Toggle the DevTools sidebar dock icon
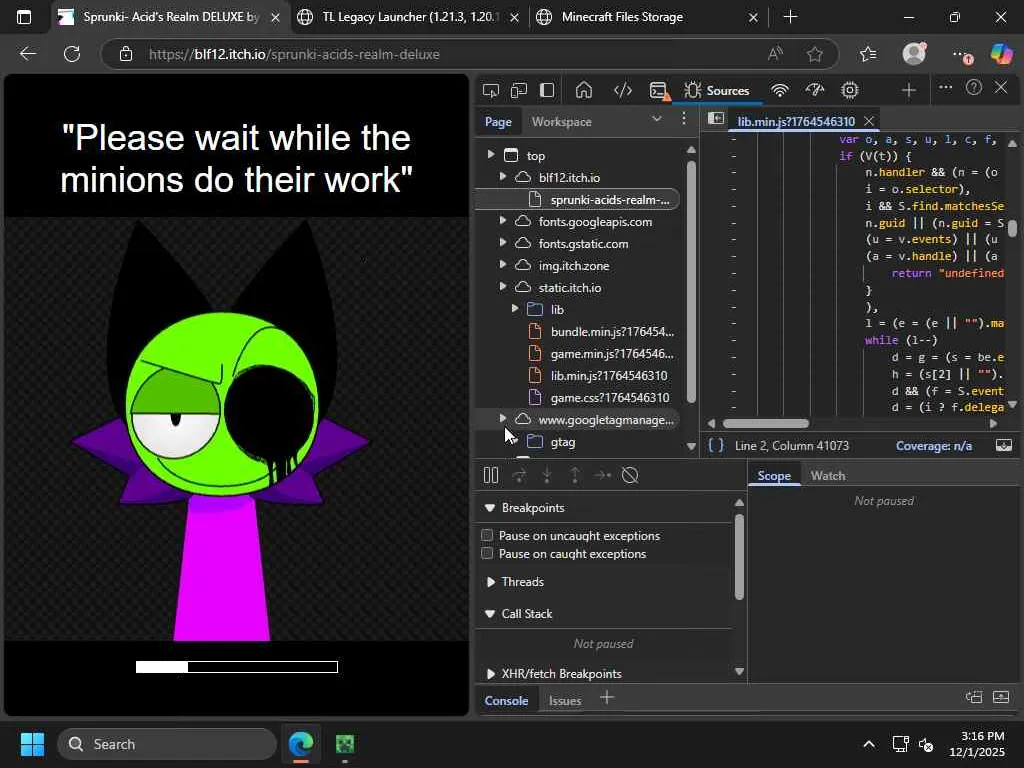Screen dimensions: 1024x768 tap(547, 90)
